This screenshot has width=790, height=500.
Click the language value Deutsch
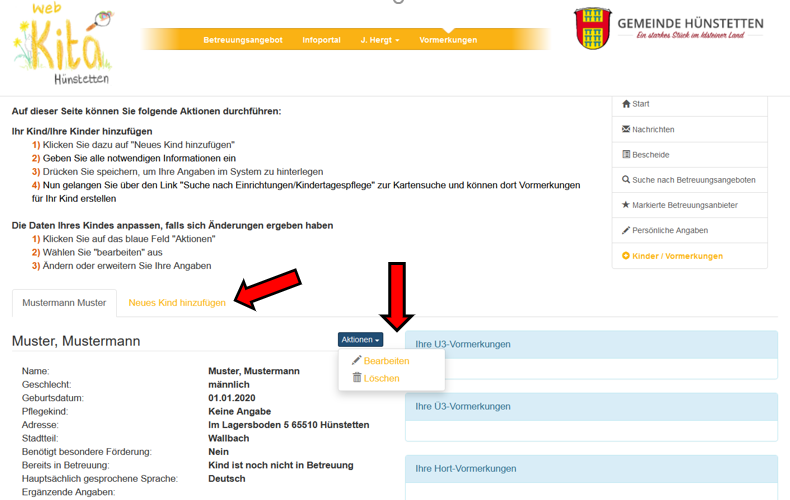[227, 479]
